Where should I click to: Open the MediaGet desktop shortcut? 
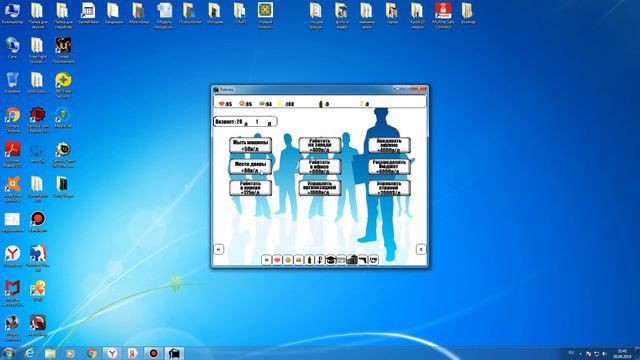tap(63, 118)
